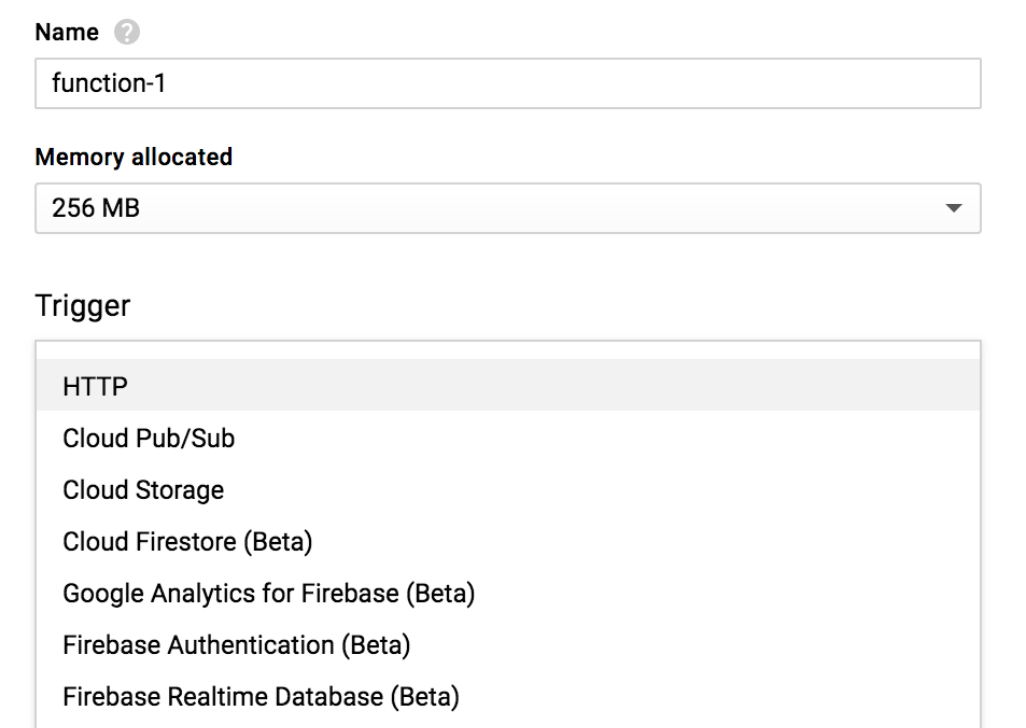Click the Memory allocated label
Viewport: 1026px width, 728px height.
(x=133, y=157)
